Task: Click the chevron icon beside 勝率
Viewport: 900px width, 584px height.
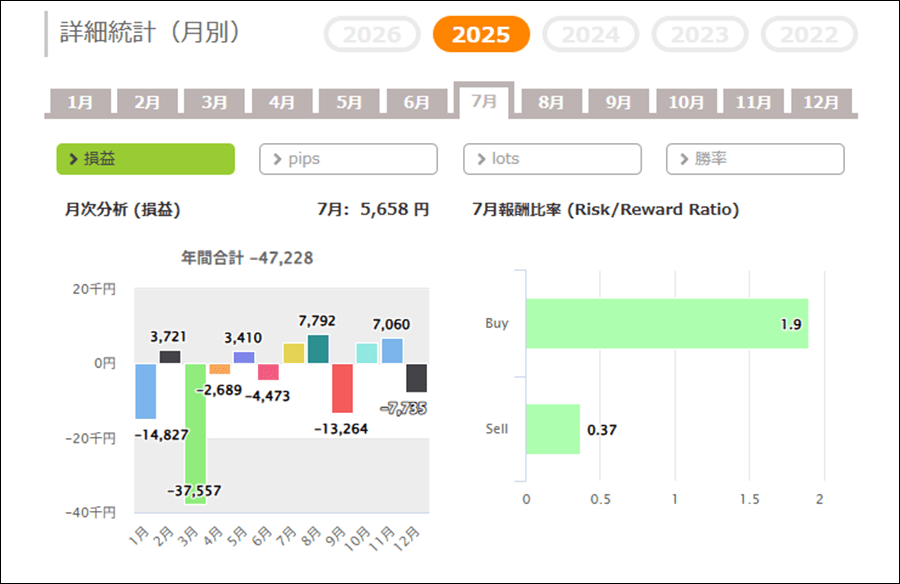Action: (684, 159)
